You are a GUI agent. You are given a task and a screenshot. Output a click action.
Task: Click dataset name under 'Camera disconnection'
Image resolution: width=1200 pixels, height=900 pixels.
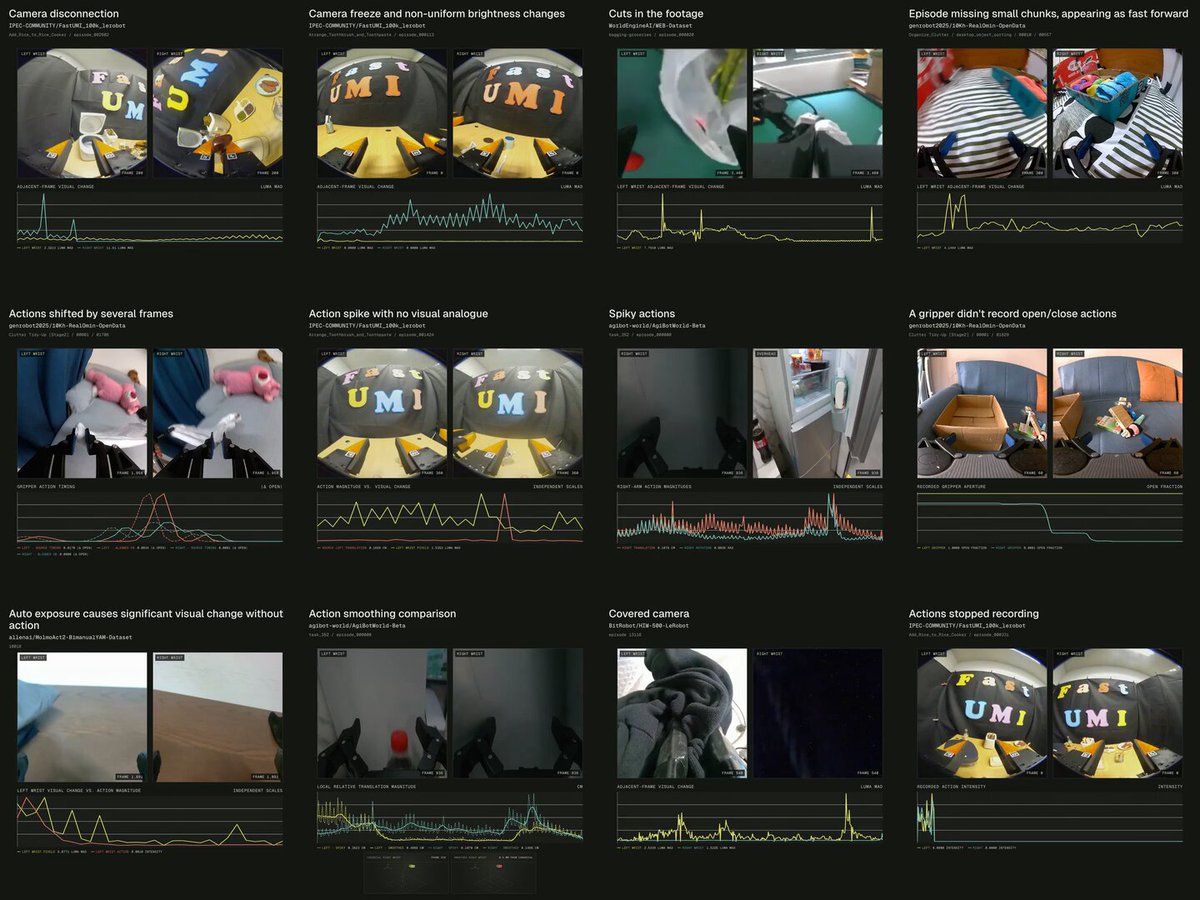(67, 26)
